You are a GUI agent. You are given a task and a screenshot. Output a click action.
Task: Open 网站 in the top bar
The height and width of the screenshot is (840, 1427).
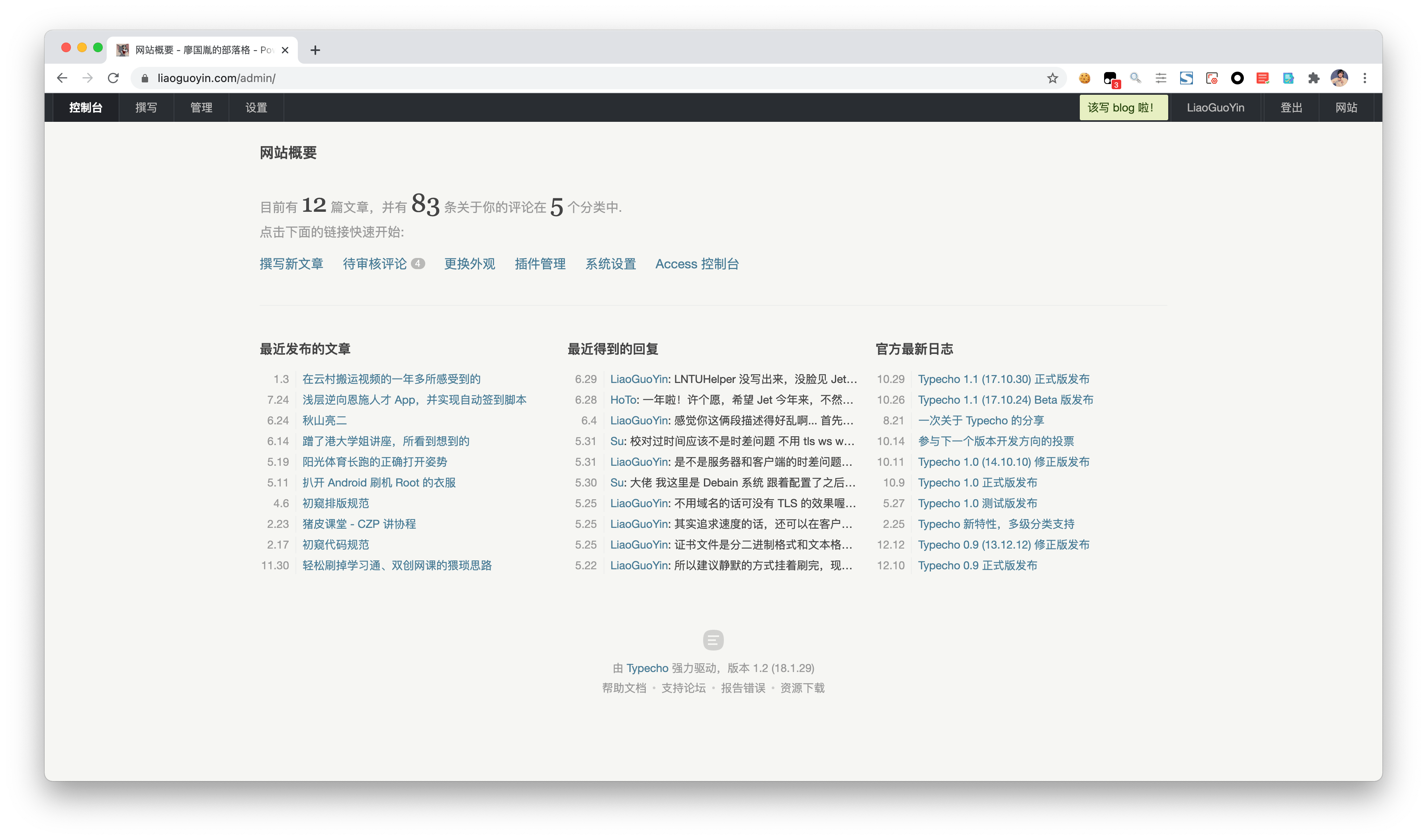[x=1346, y=107]
